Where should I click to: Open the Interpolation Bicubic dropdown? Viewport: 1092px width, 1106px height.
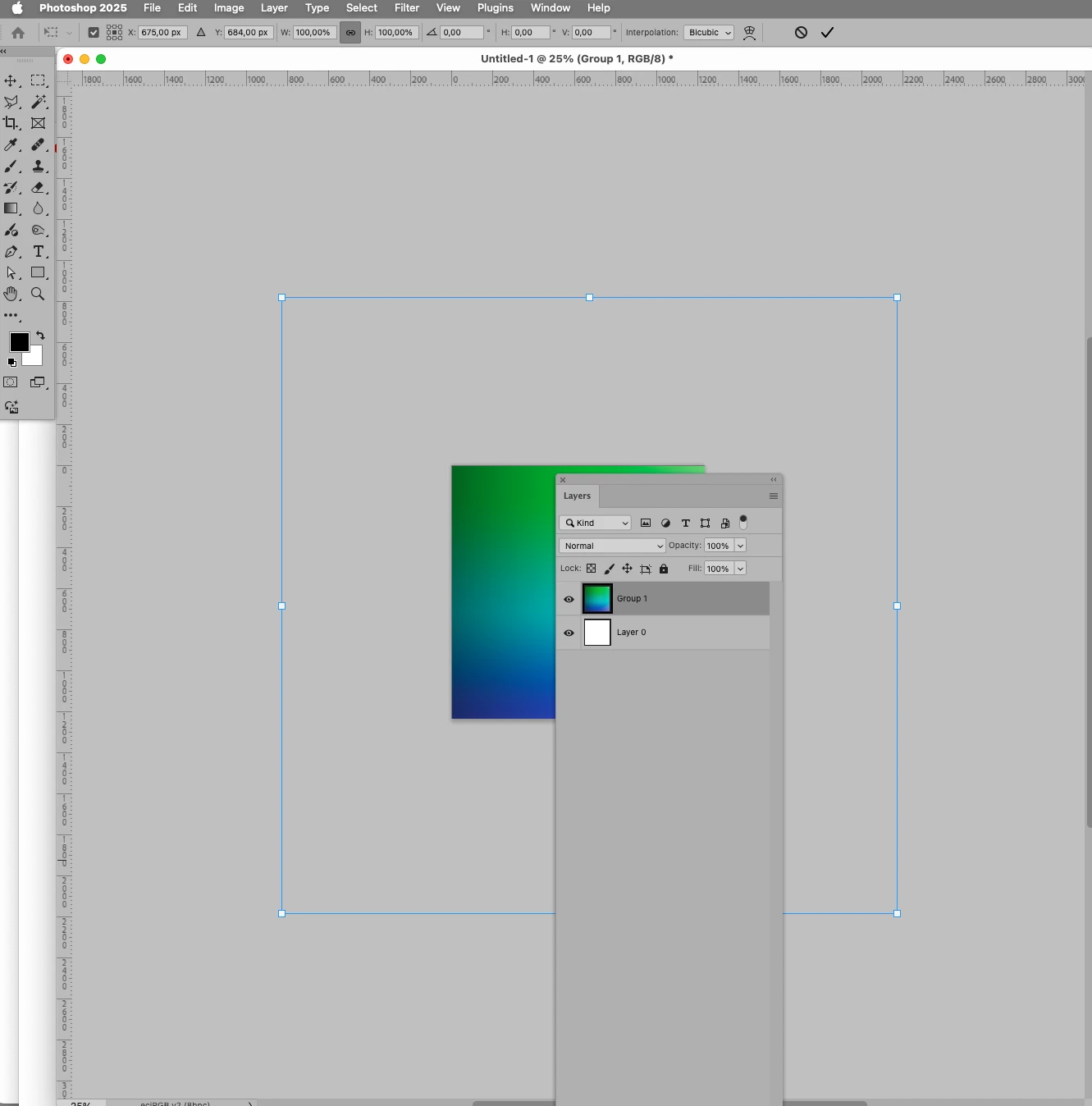point(709,33)
